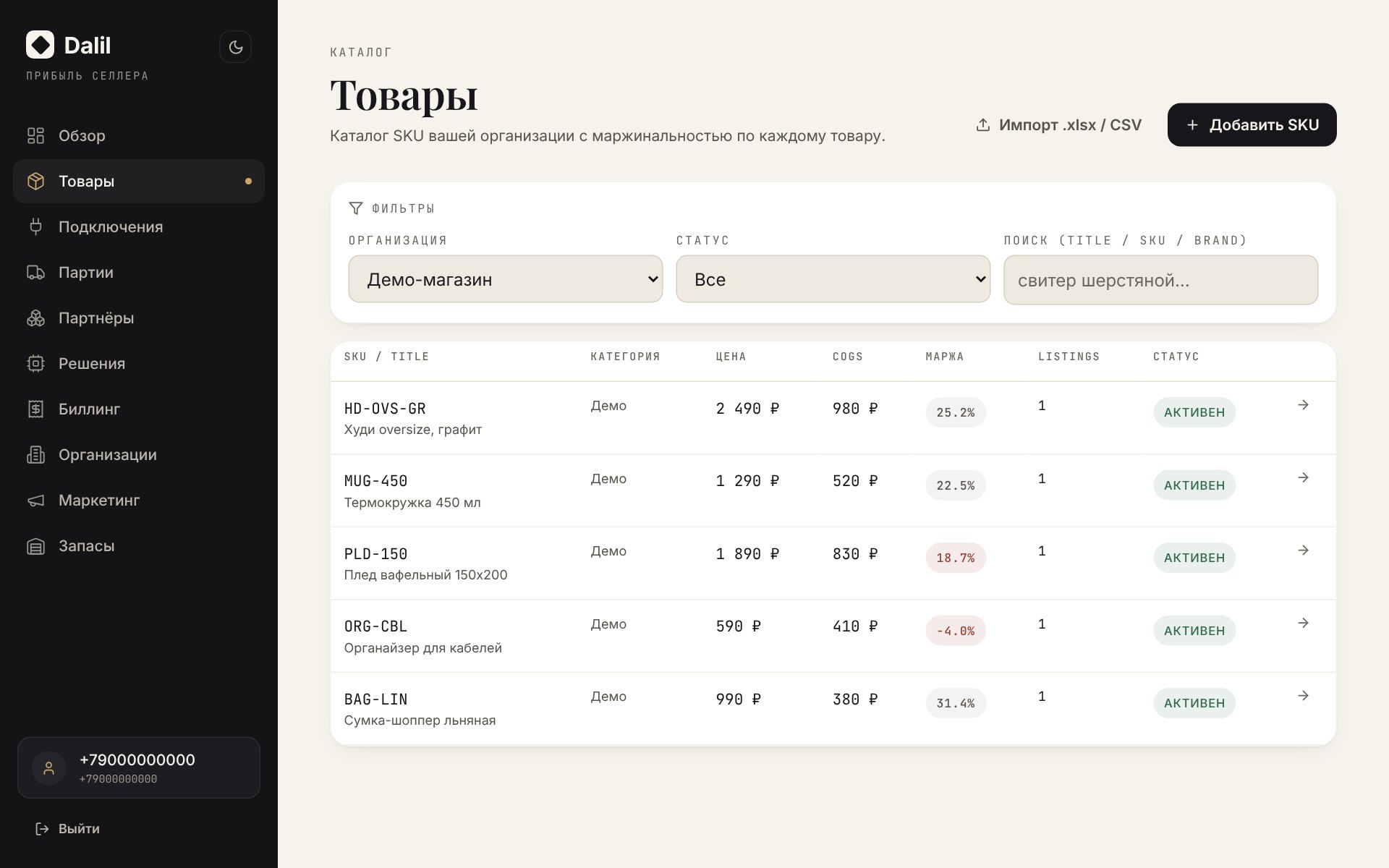
Task: Toggle dark mode with the moon icon
Action: tap(235, 47)
